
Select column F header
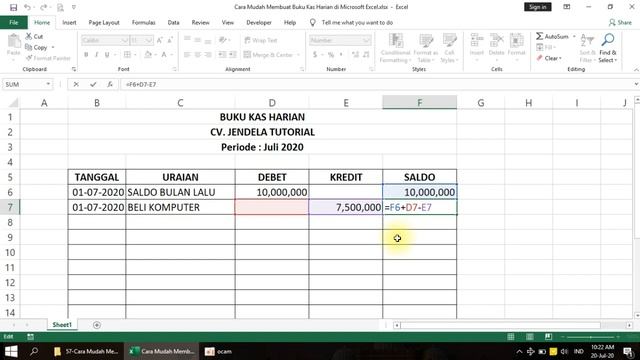pos(419,102)
